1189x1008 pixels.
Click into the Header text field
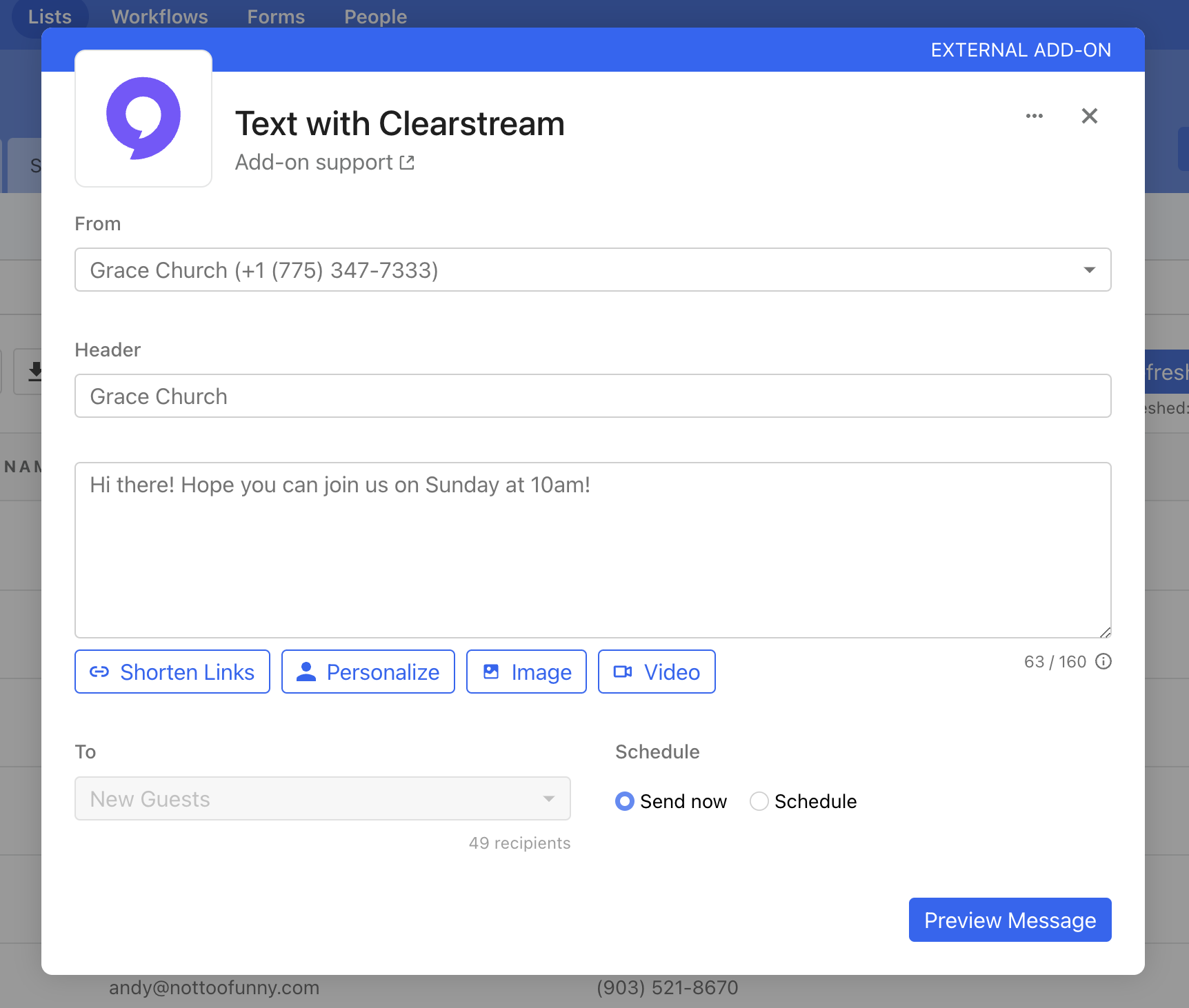[592, 396]
